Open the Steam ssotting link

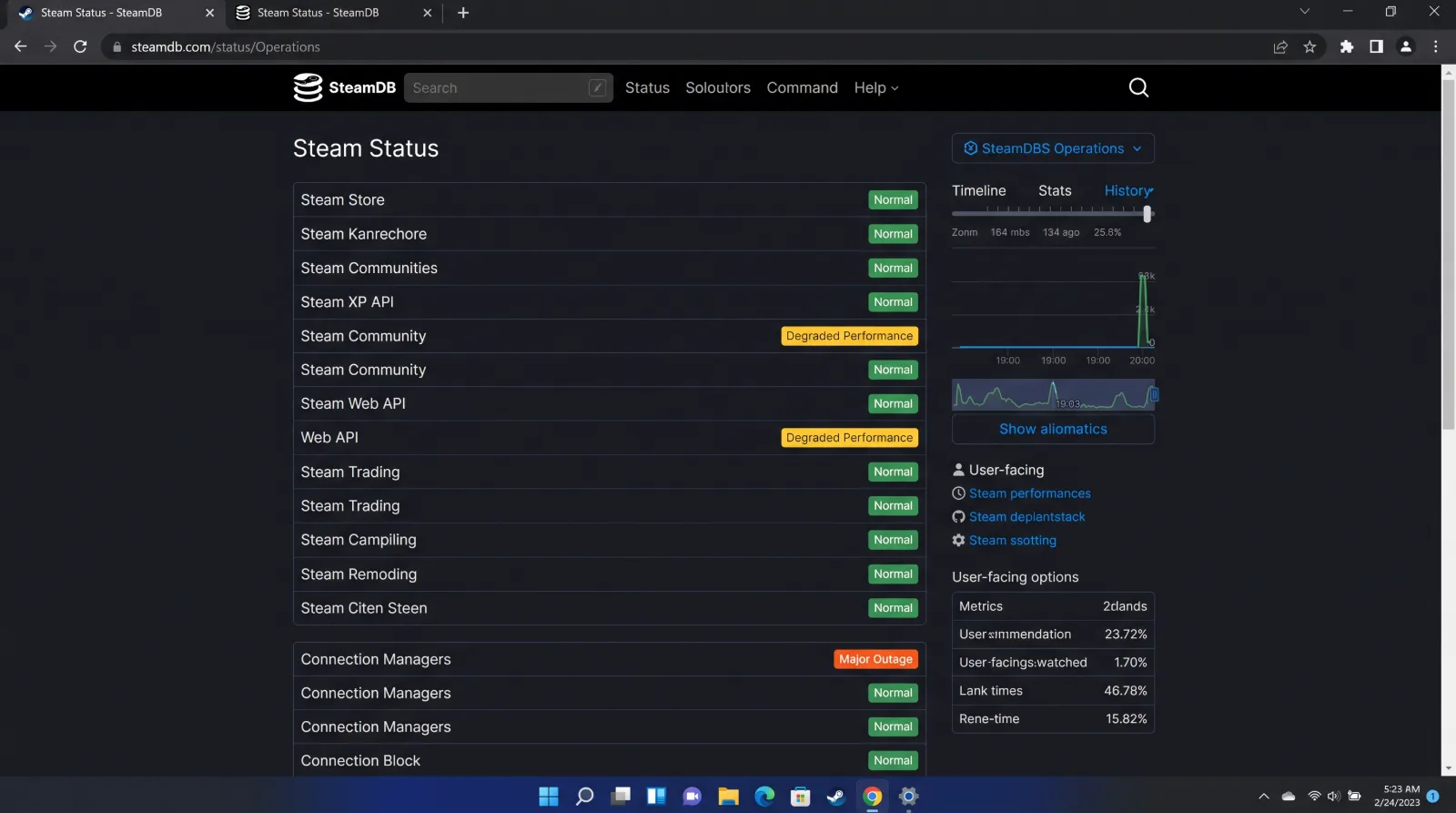tap(1013, 540)
